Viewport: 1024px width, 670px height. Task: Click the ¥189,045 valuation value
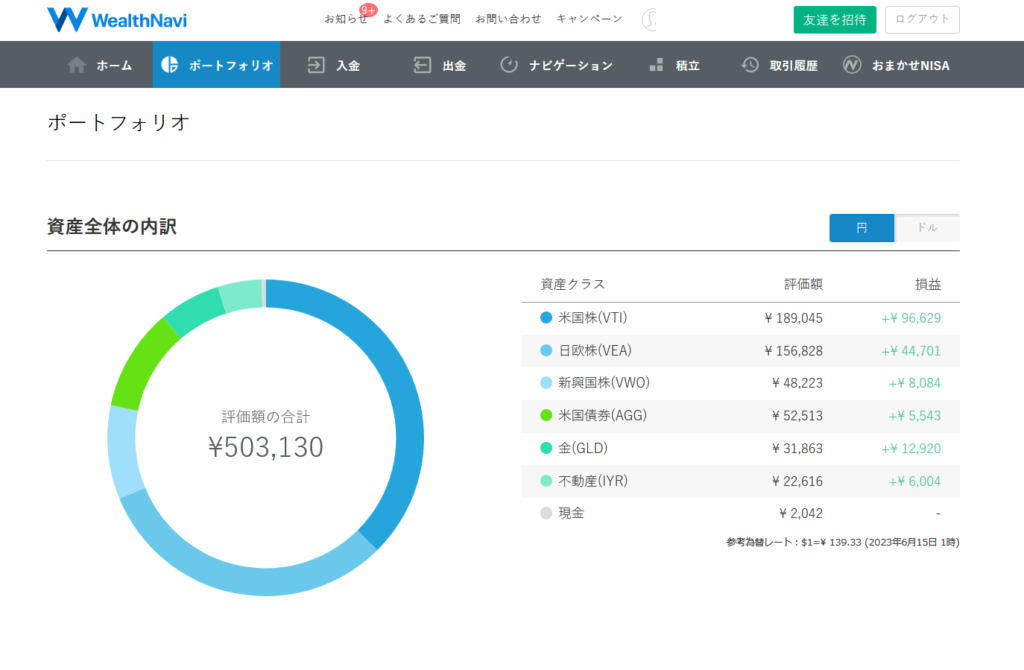pos(793,318)
